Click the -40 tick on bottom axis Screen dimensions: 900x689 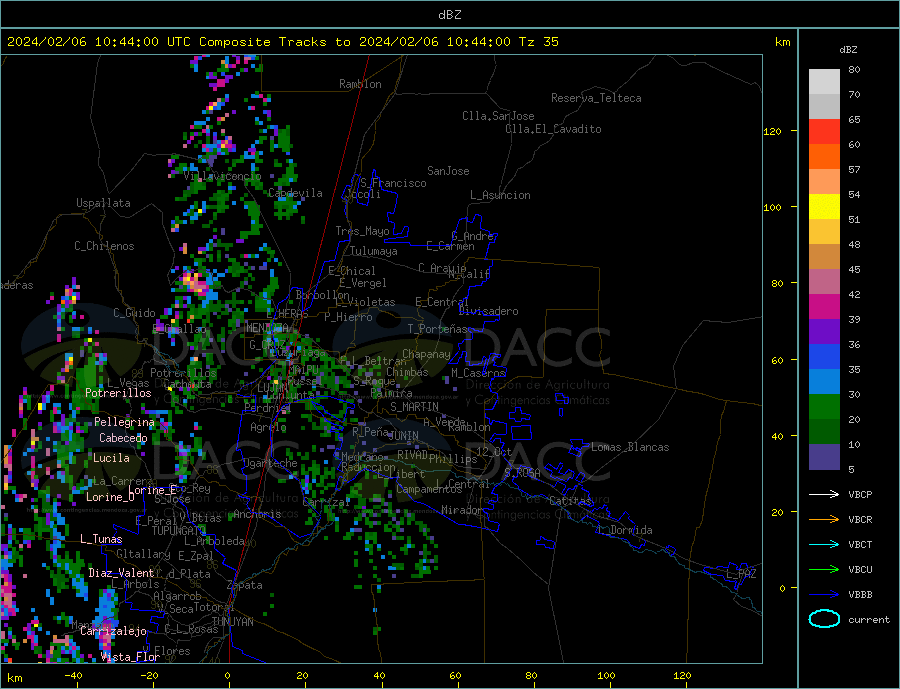(x=73, y=675)
